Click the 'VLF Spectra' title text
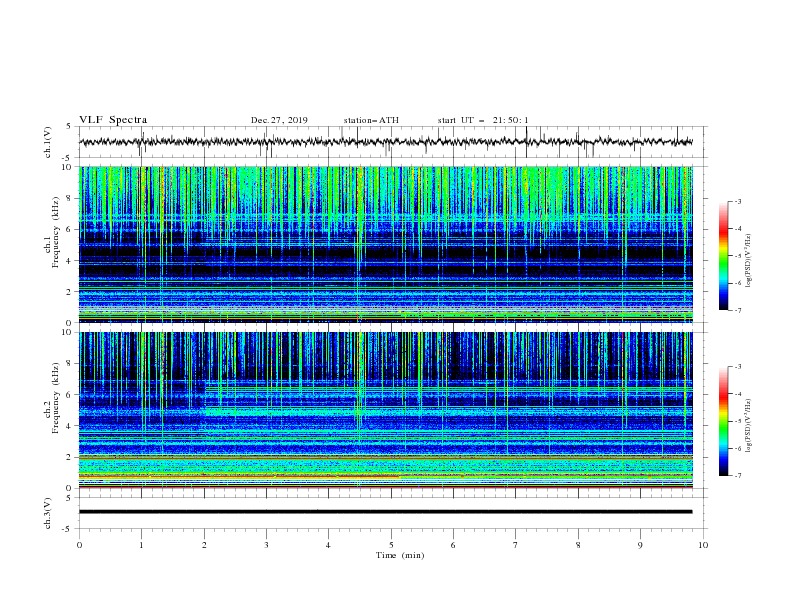The width and height of the screenshot is (792, 612). pyautogui.click(x=113, y=120)
